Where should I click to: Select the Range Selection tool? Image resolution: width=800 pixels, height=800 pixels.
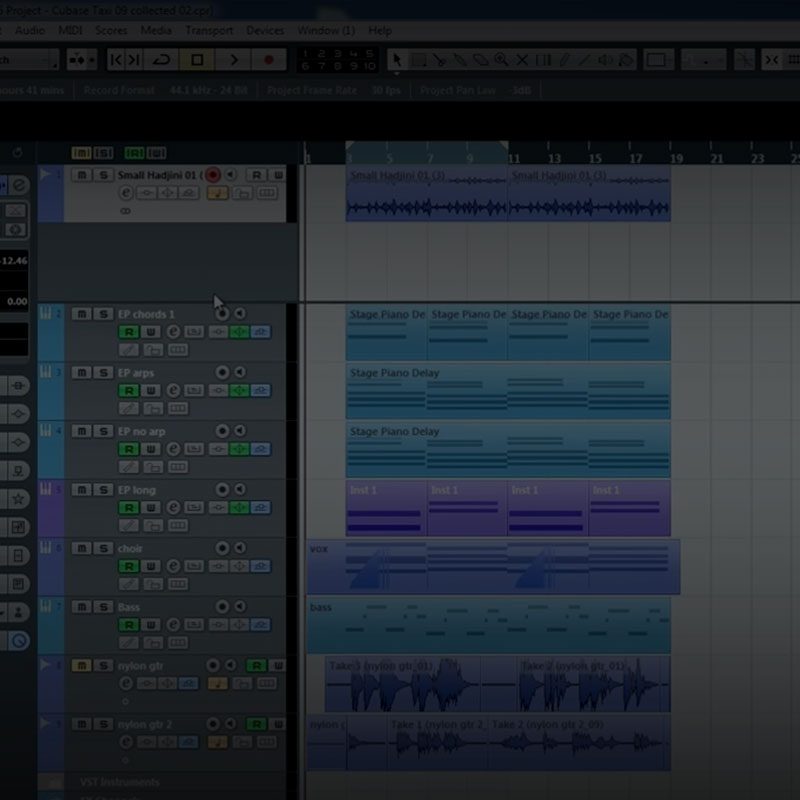click(x=418, y=60)
